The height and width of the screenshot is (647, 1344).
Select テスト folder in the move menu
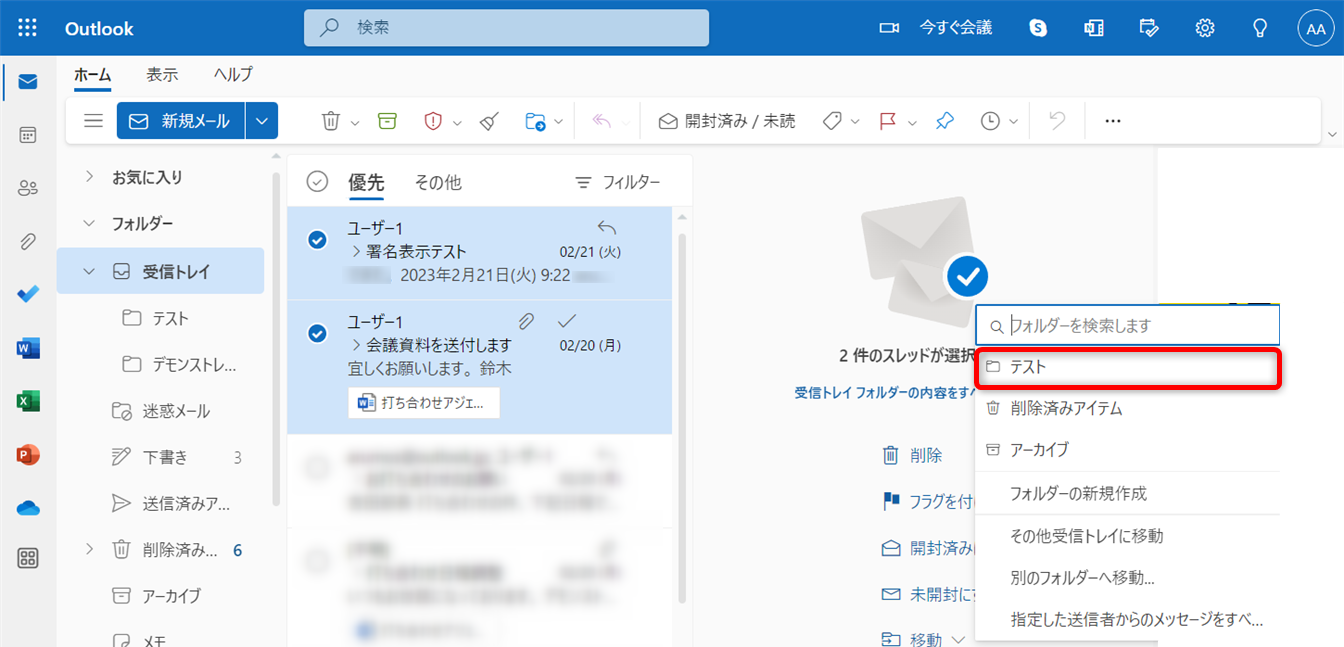tap(1127, 367)
